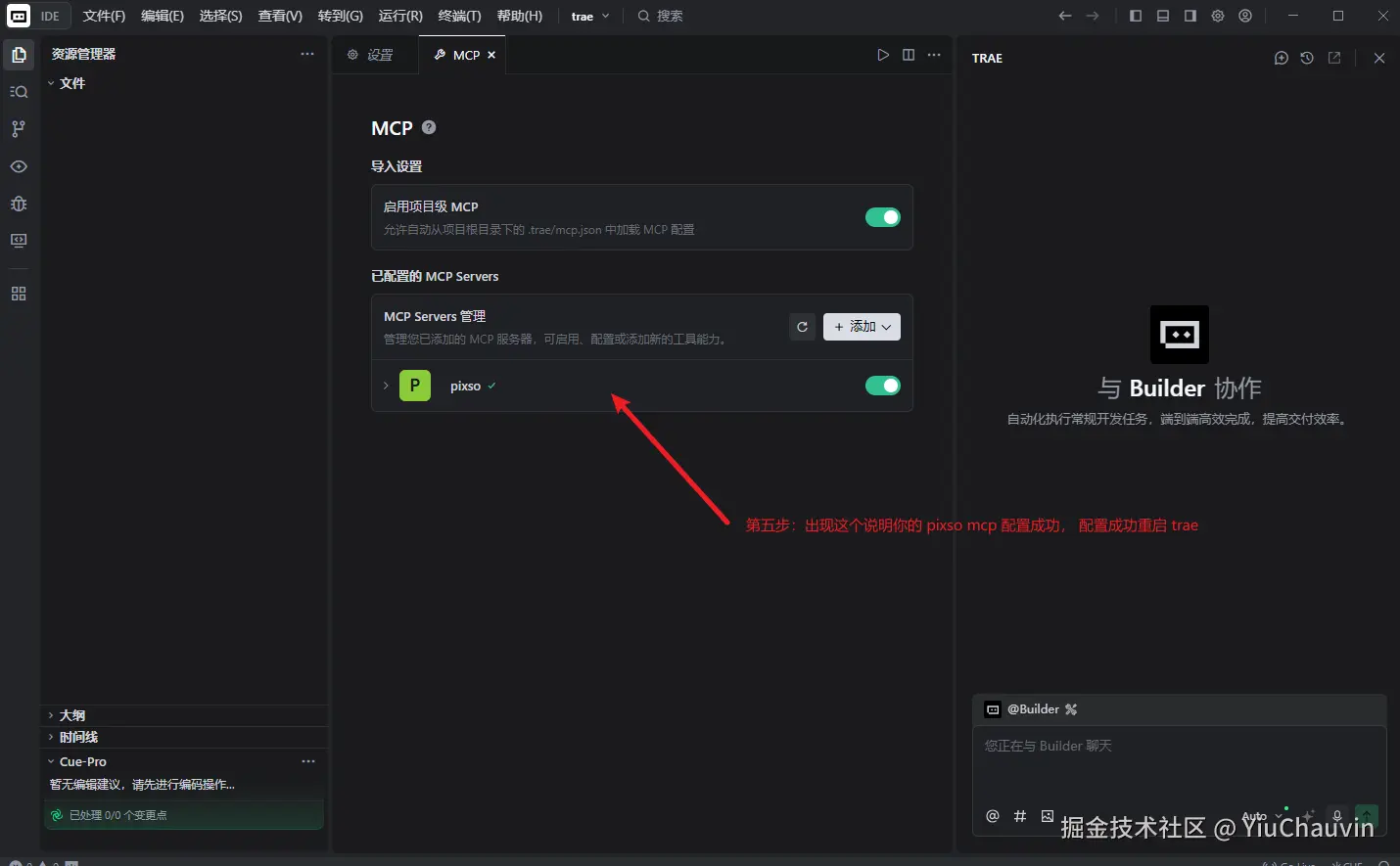
Task: Split the editor with the split icon
Action: point(909,55)
